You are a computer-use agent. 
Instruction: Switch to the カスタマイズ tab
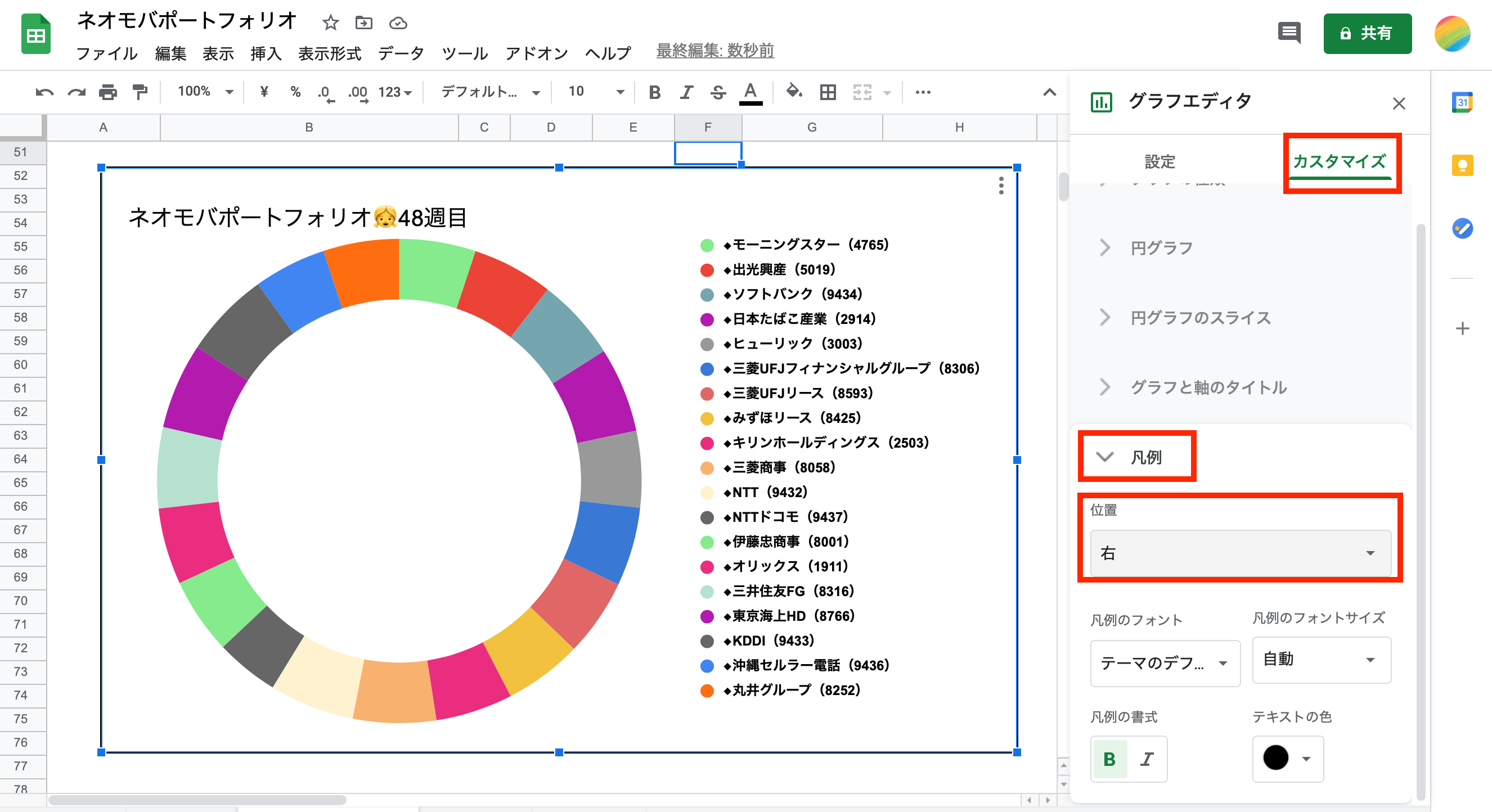pyautogui.click(x=1339, y=161)
